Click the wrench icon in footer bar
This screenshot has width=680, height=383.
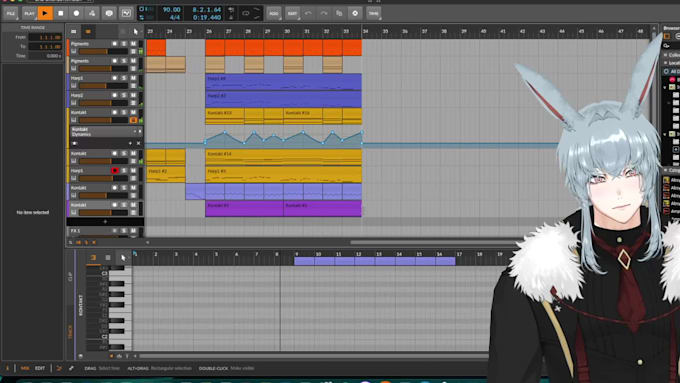pos(71,368)
